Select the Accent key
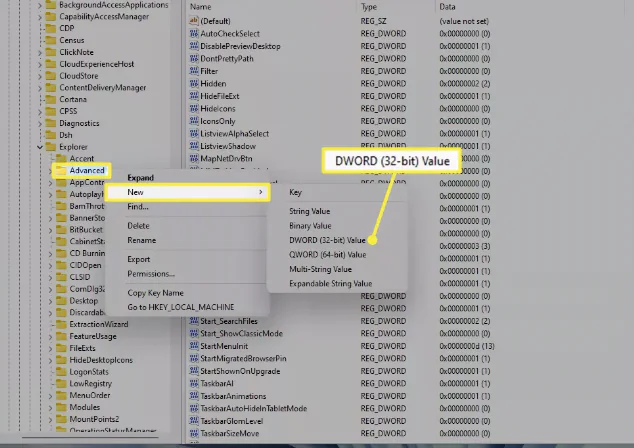Viewport: 634px width, 448px height. coord(82,159)
